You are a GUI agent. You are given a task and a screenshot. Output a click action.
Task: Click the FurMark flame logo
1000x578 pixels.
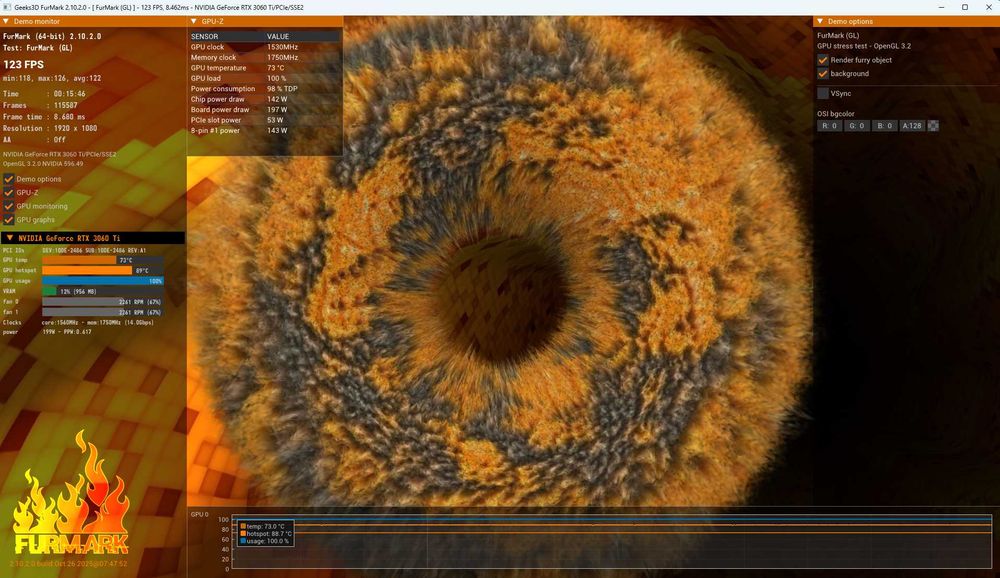pos(70,493)
